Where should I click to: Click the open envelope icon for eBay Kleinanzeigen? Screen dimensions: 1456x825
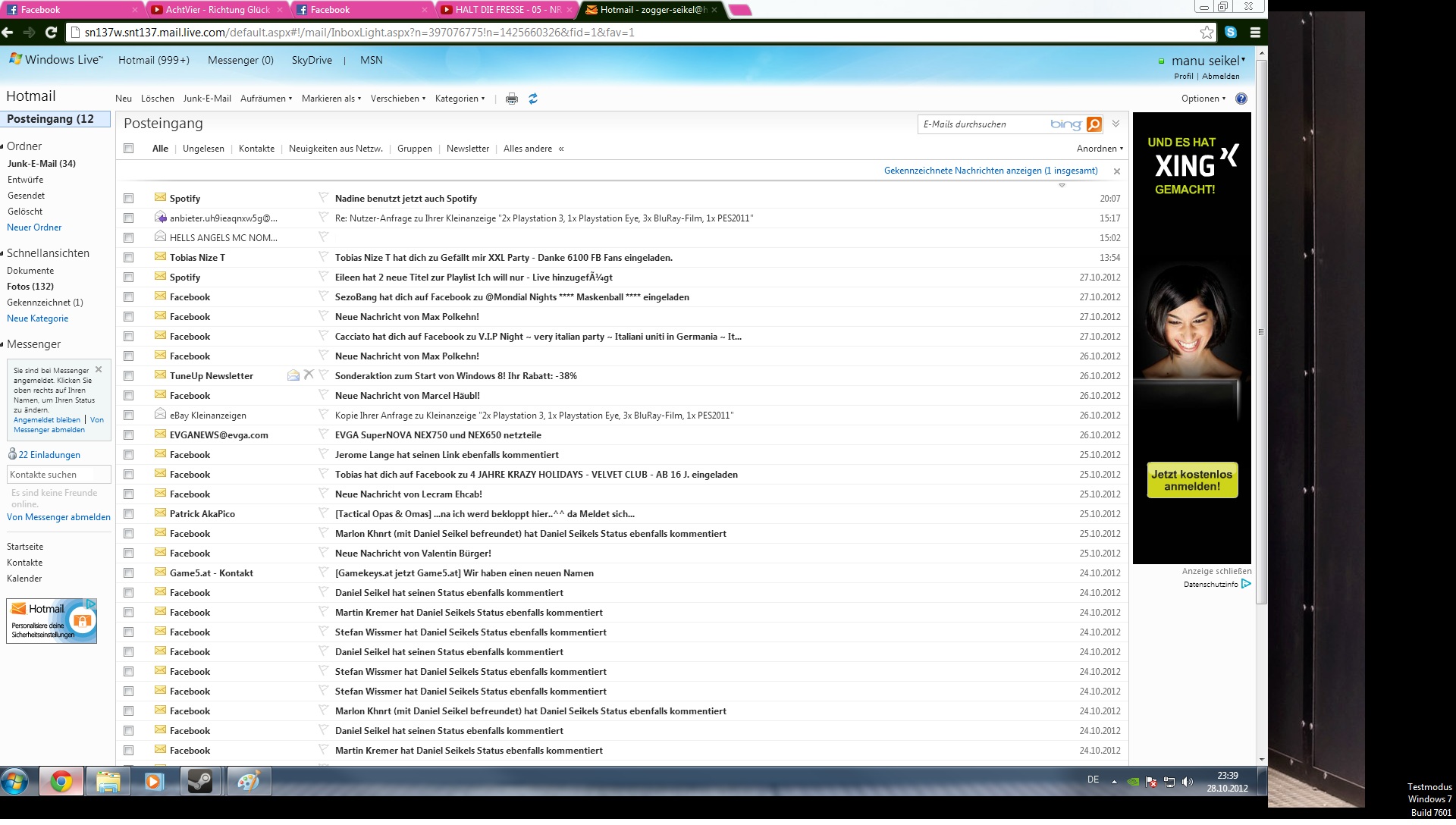(160, 414)
